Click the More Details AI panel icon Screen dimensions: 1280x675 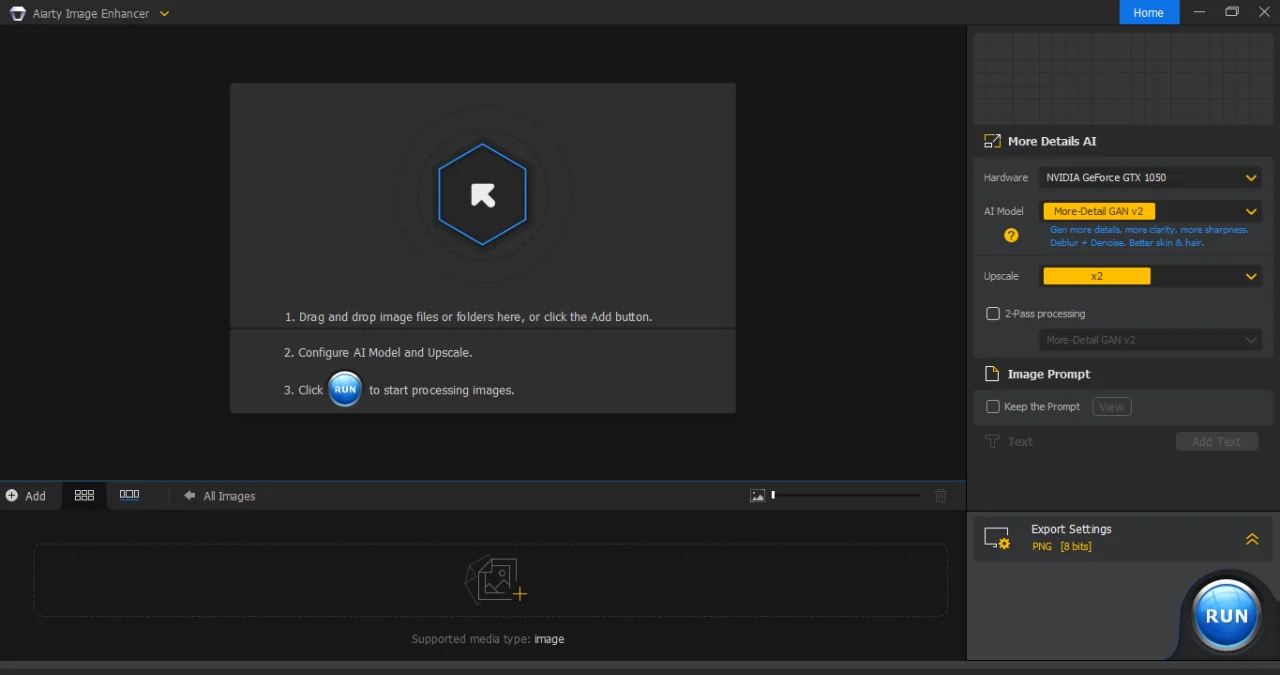[992, 141]
